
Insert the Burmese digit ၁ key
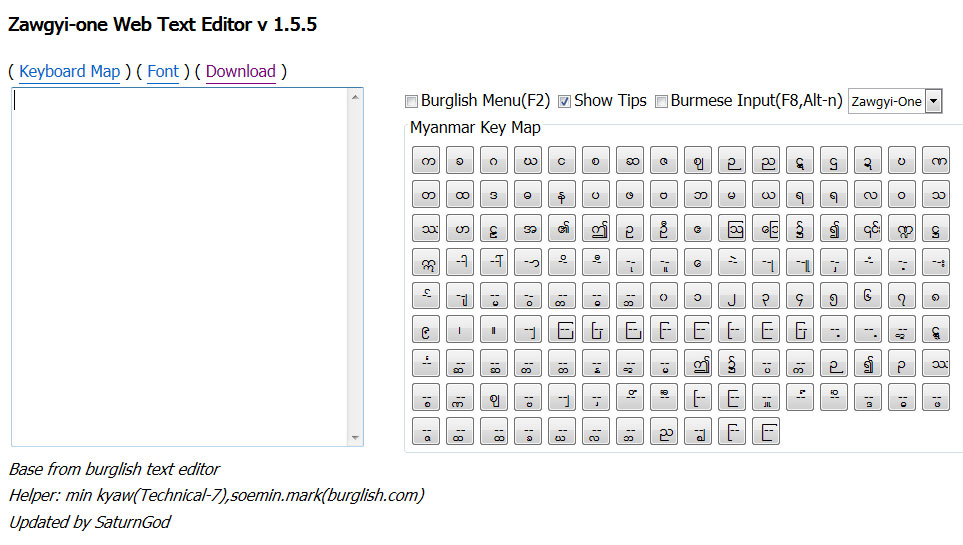pyautogui.click(x=698, y=297)
